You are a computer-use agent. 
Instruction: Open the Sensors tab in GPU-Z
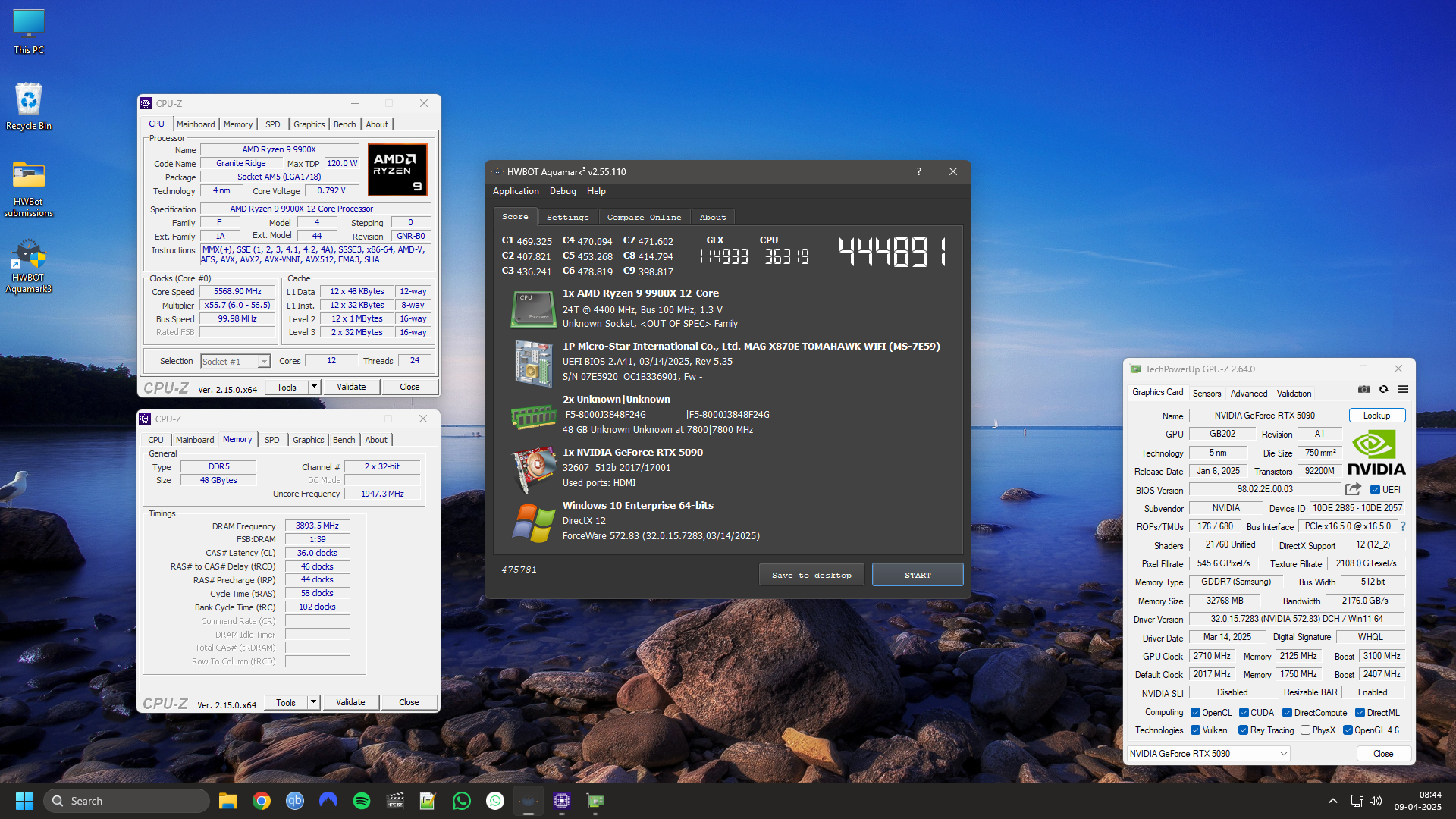1207,394
